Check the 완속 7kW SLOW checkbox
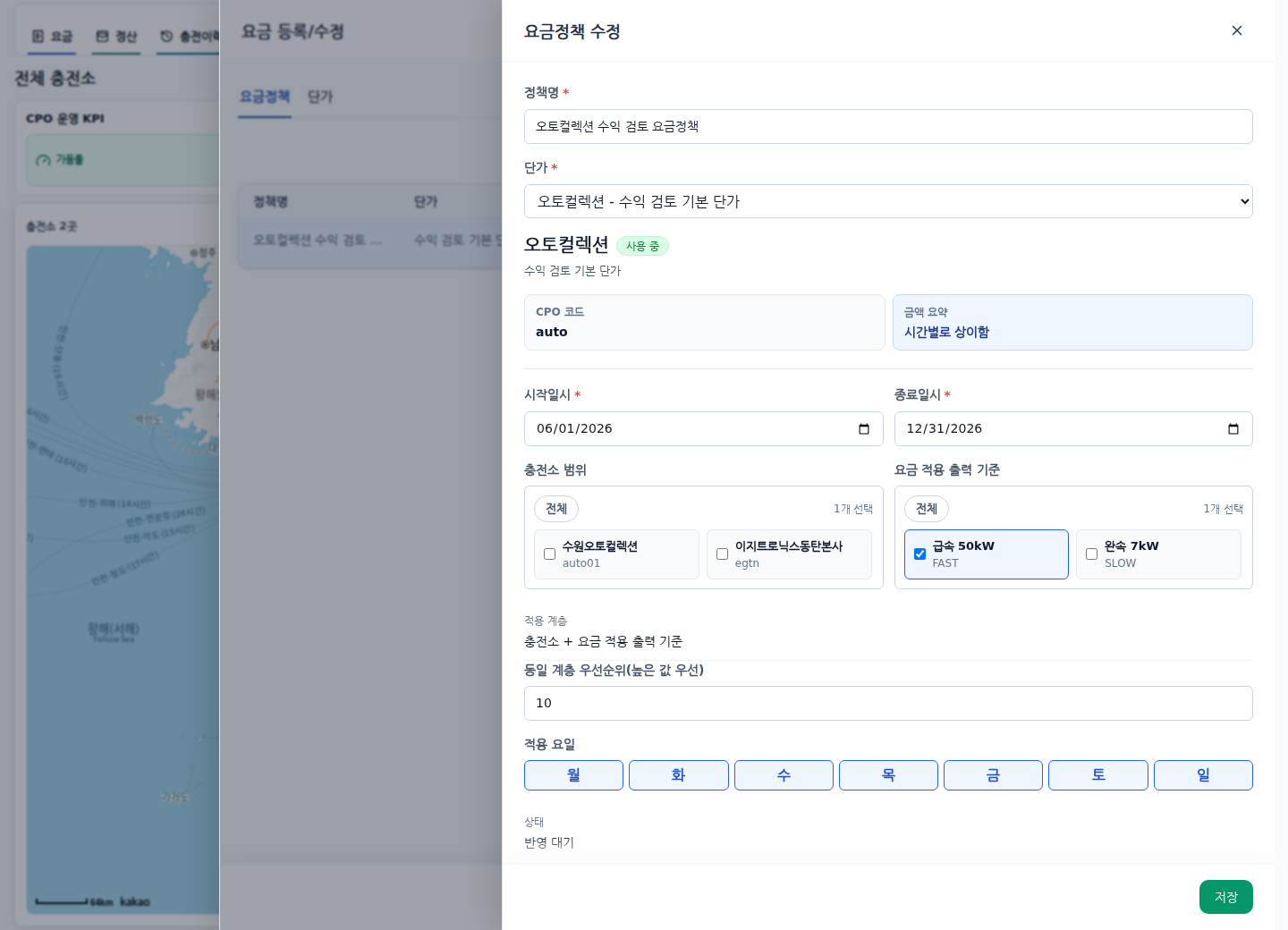 point(1091,554)
